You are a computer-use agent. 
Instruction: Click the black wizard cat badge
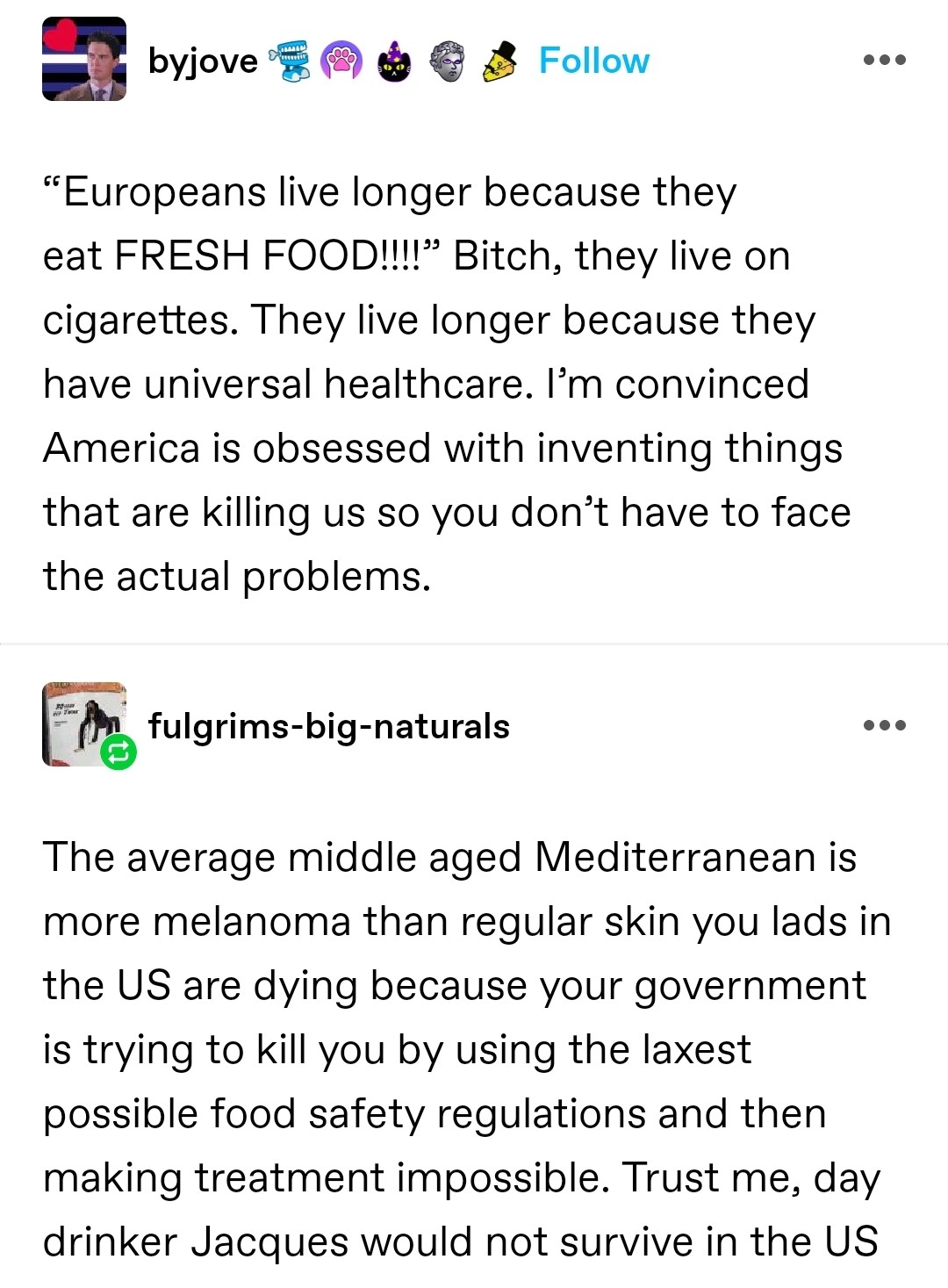pyautogui.click(x=394, y=61)
